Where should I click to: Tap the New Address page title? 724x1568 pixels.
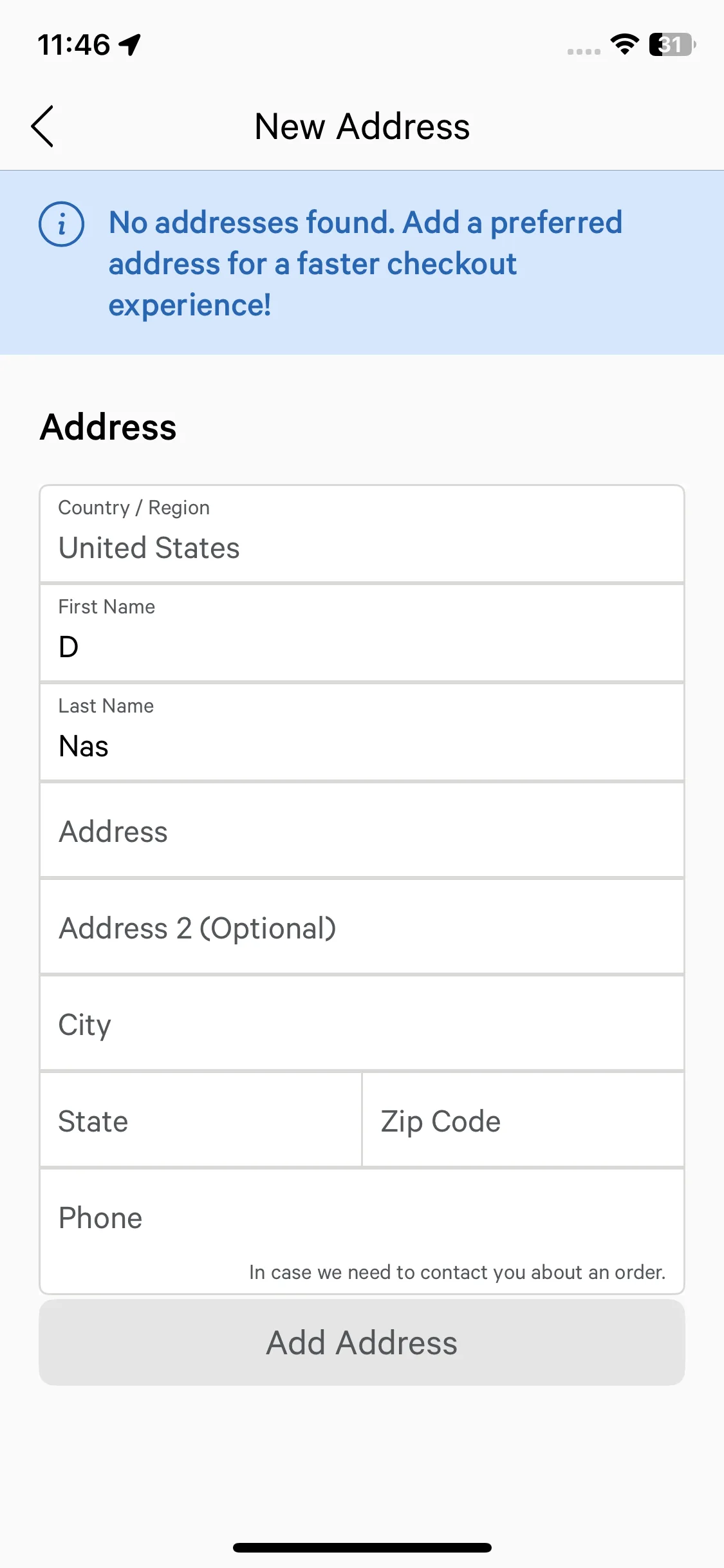362,126
